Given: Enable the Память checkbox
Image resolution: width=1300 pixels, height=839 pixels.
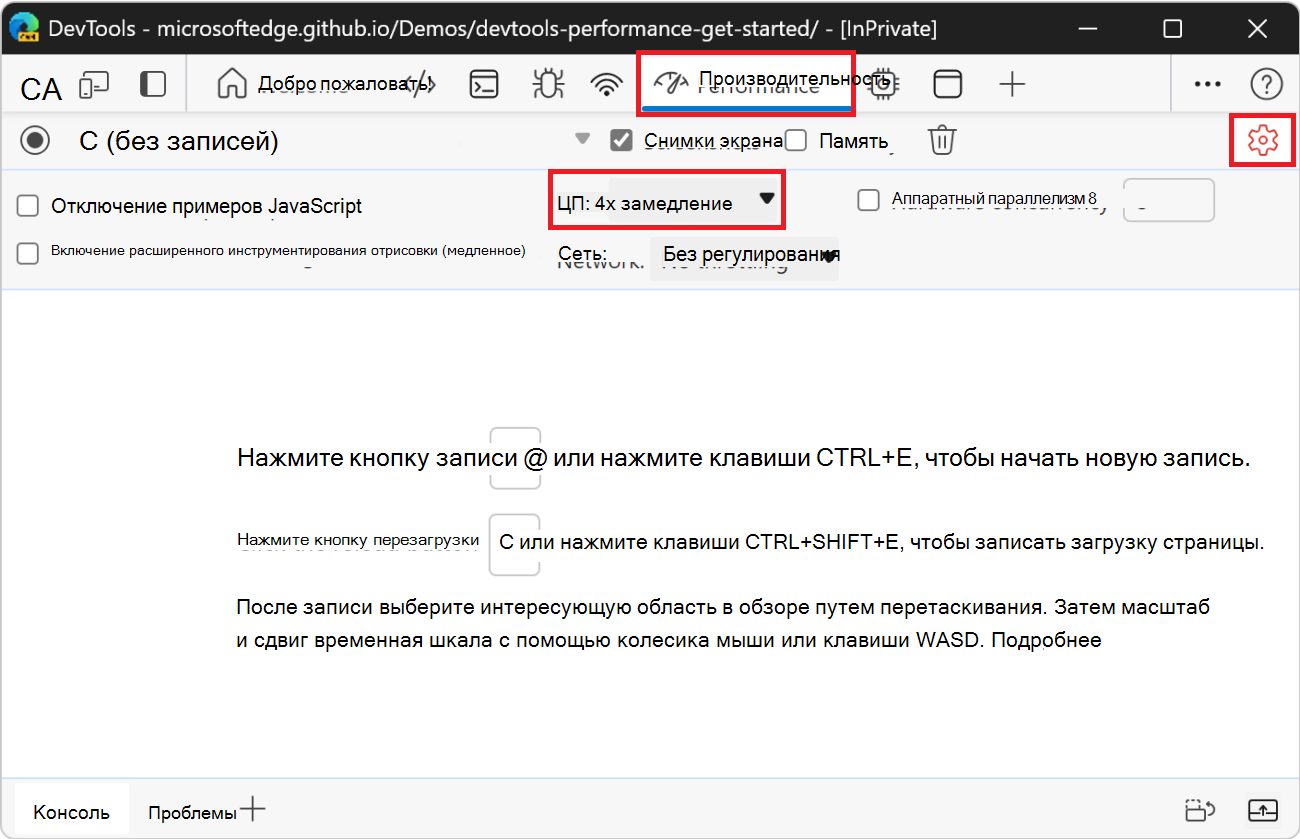Looking at the screenshot, I should tap(796, 140).
